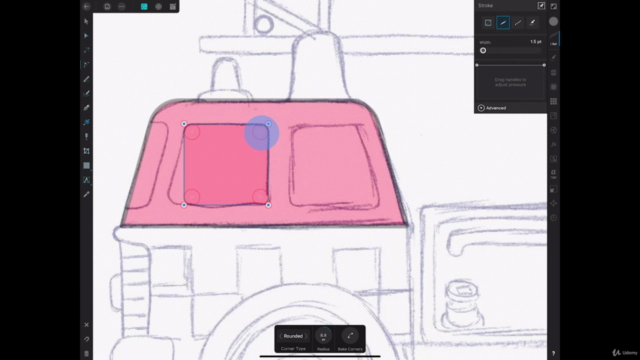Select the right pressure curve handle
640x360 pixels.
pos(544,65)
